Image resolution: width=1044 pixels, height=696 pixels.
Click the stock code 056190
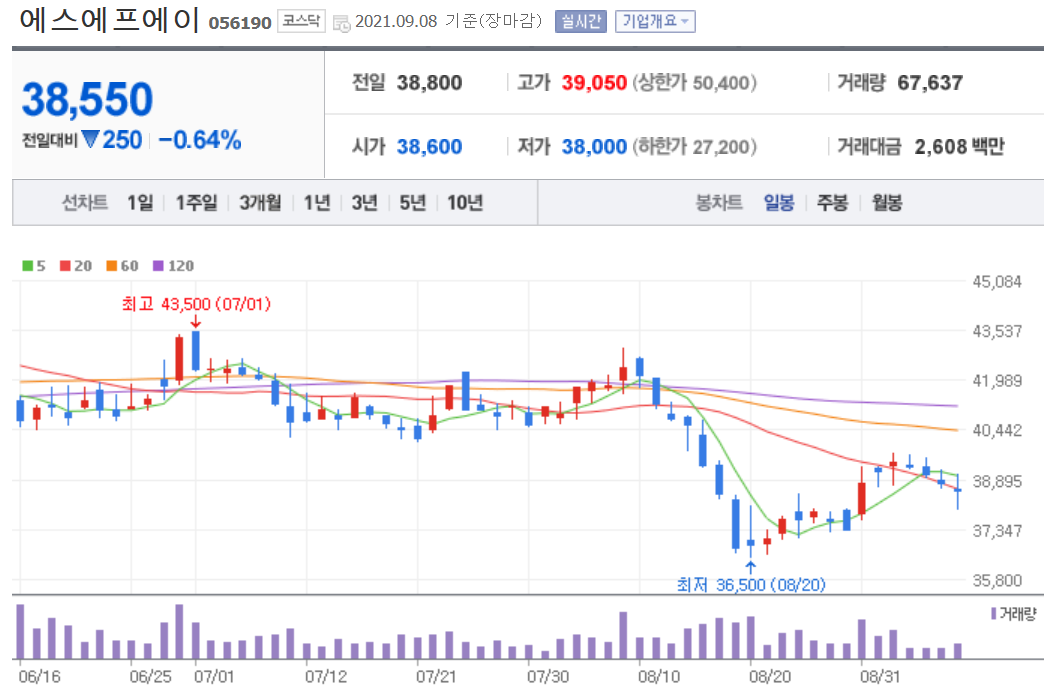[240, 23]
